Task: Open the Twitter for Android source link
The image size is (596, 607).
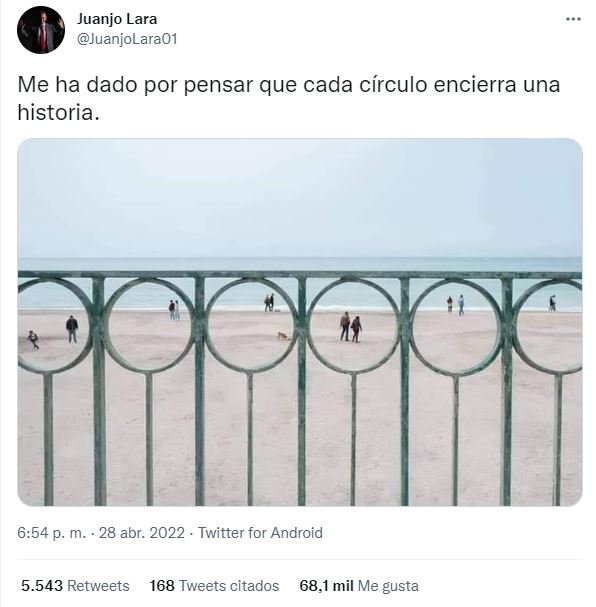Action: coord(260,533)
